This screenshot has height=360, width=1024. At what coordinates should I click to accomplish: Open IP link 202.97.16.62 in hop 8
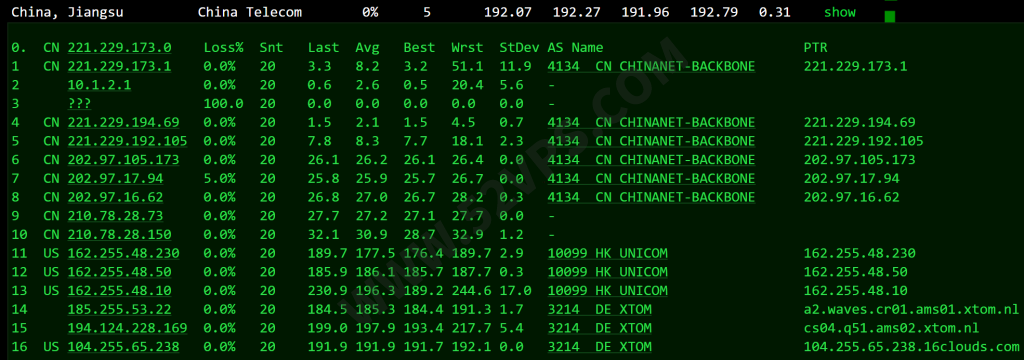tap(116, 197)
